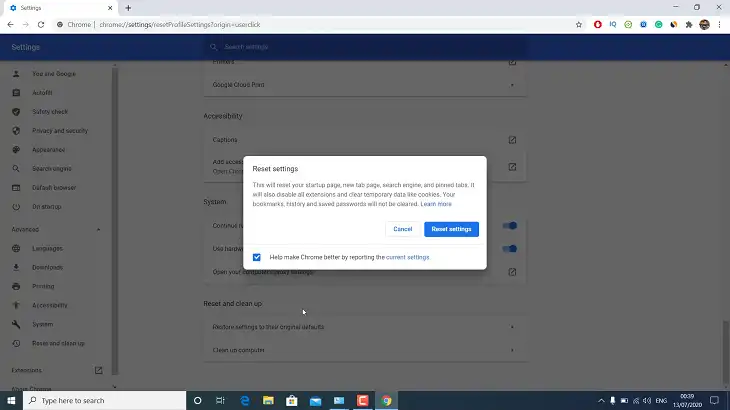This screenshot has height=410, width=730.
Task: Open Mail app from taskbar
Action: click(x=316, y=401)
